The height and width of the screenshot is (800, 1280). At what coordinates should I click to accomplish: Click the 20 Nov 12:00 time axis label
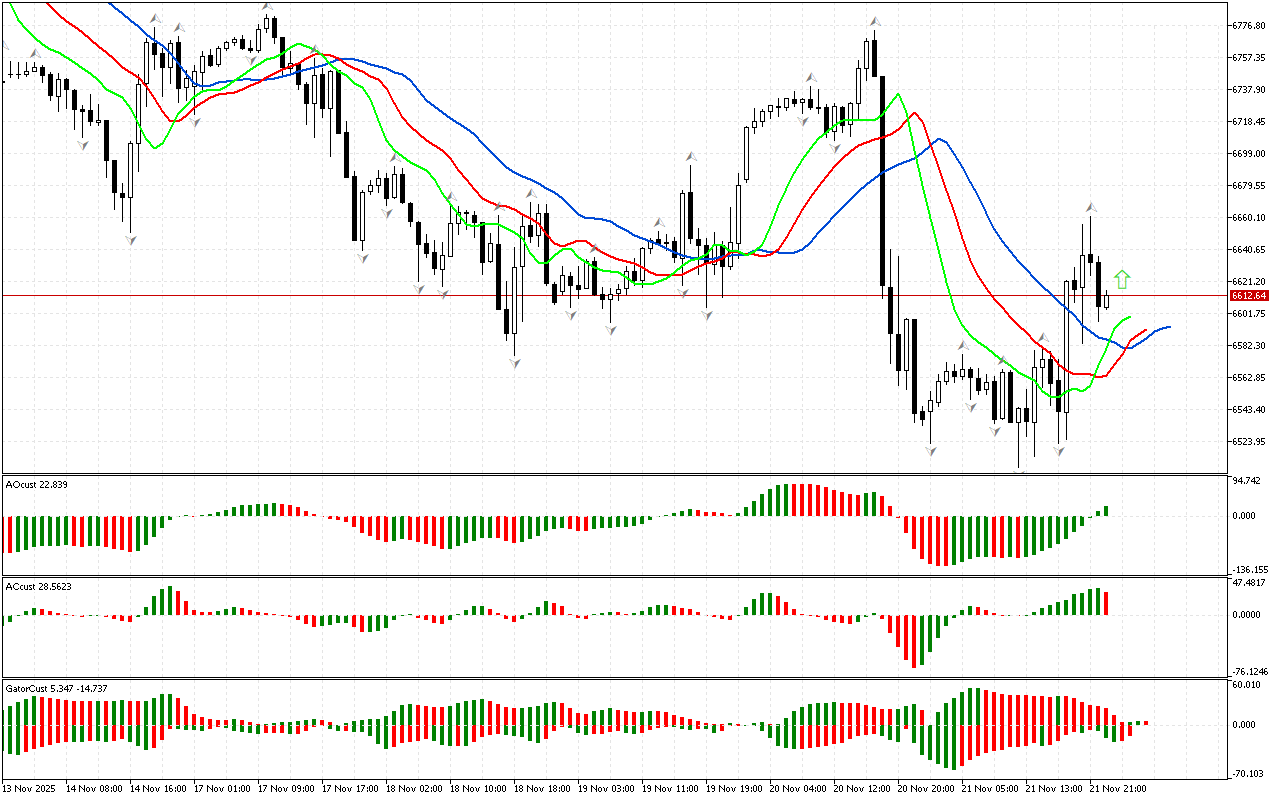(x=860, y=789)
